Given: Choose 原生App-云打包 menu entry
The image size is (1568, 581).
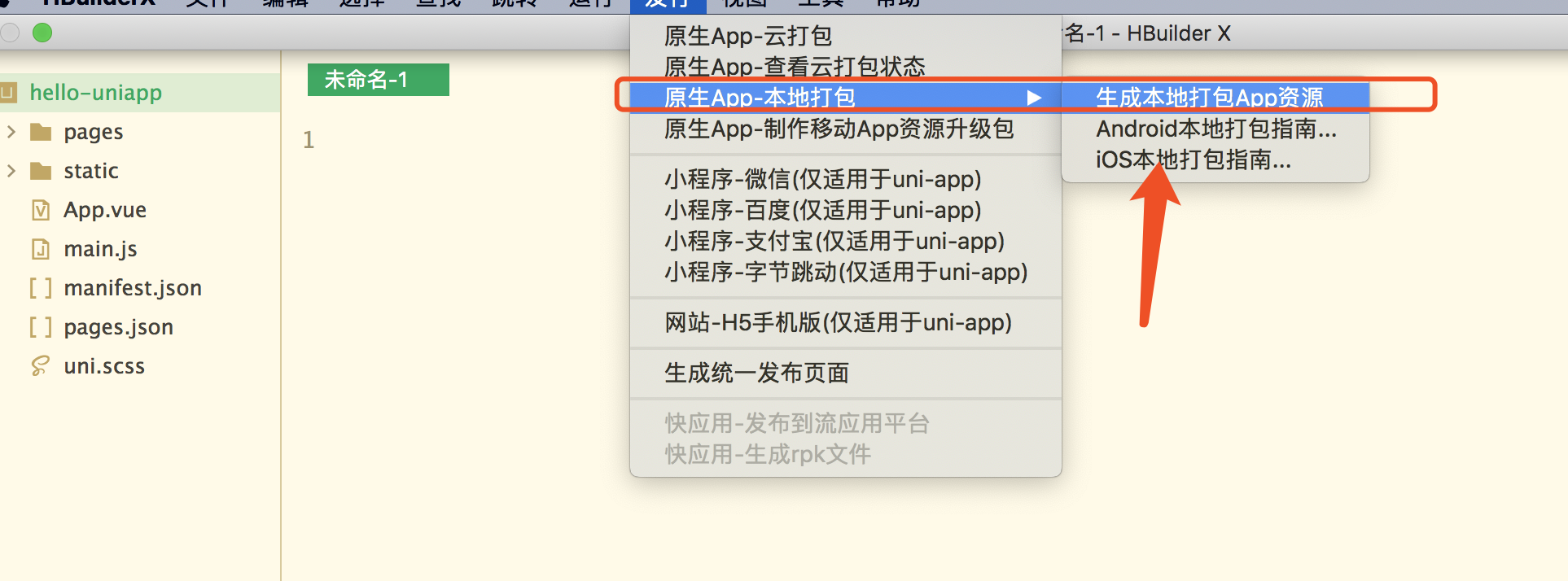Looking at the screenshot, I should click(x=846, y=36).
